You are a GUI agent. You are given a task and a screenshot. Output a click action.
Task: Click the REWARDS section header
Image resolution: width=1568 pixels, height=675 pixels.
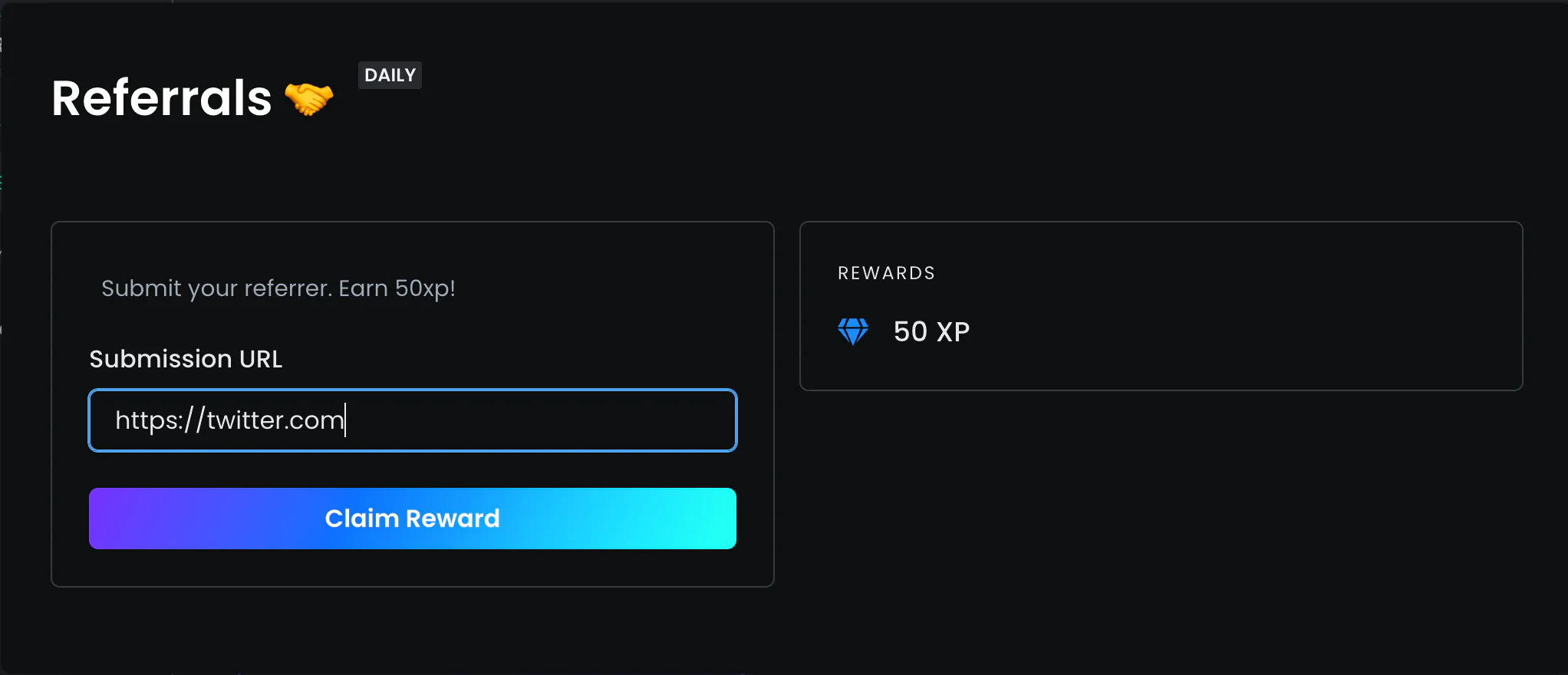pos(886,273)
